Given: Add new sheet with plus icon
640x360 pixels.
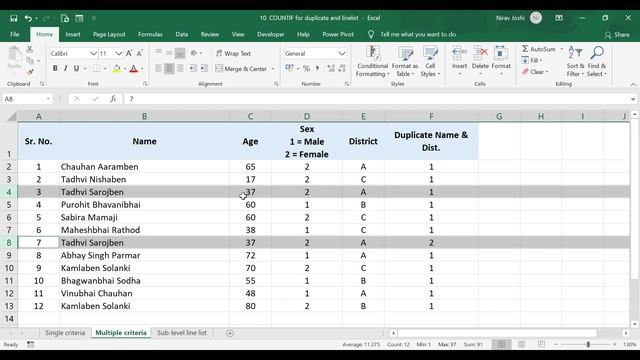Looking at the screenshot, I should pyautogui.click(x=230, y=333).
